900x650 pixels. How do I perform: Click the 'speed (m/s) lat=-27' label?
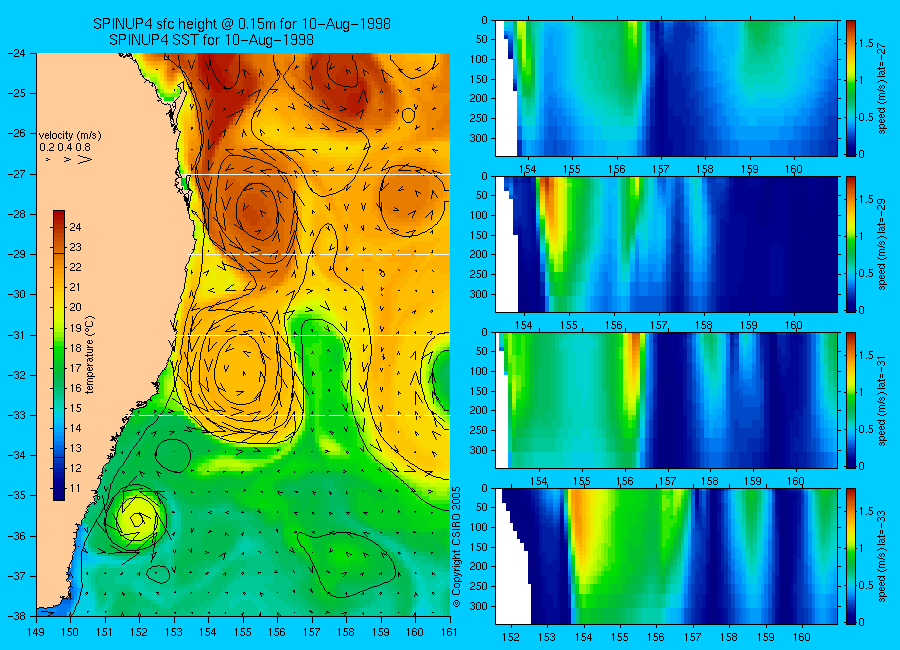[882, 88]
